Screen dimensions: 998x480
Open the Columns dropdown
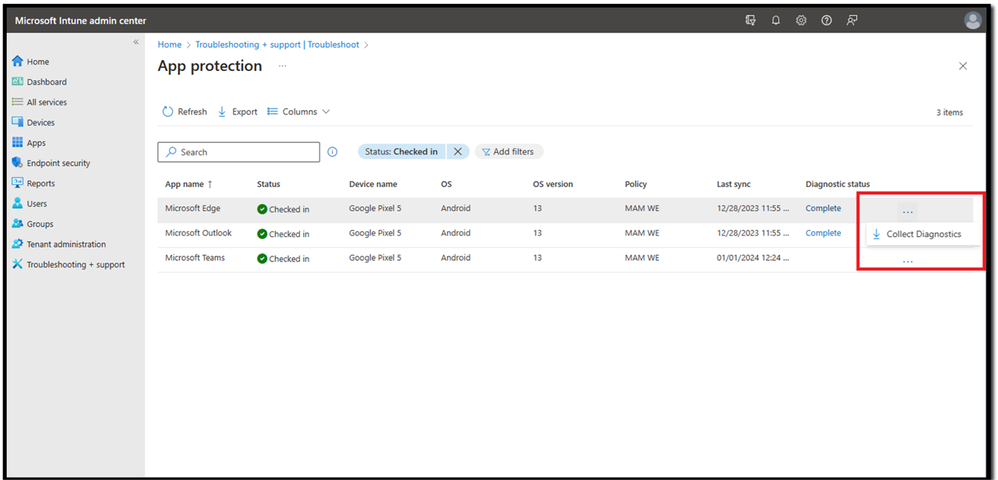tap(299, 112)
